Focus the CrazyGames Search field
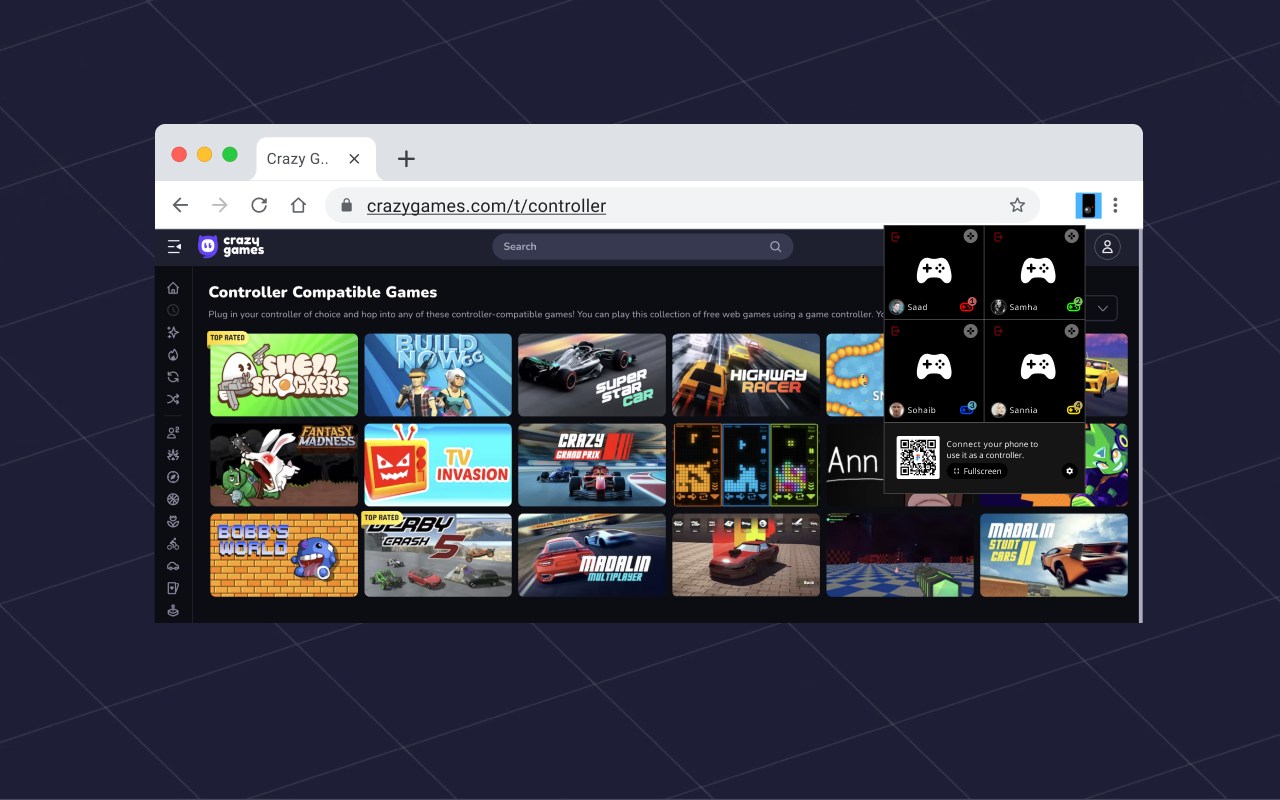This screenshot has width=1280, height=800. (x=642, y=246)
